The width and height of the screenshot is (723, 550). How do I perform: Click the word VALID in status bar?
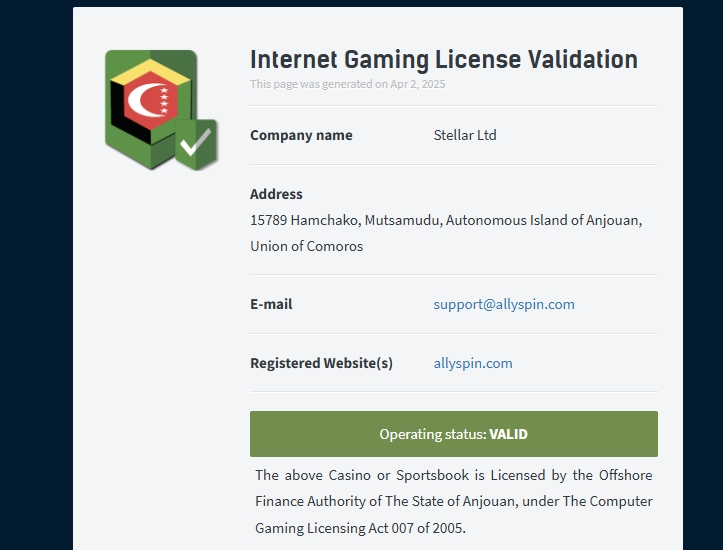(x=508, y=434)
